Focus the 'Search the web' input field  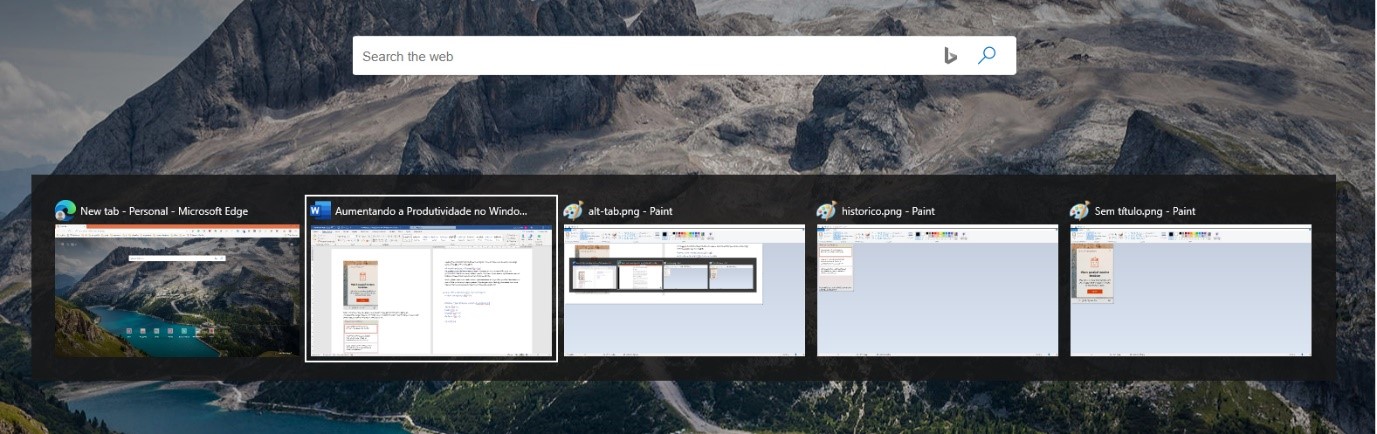pos(640,56)
